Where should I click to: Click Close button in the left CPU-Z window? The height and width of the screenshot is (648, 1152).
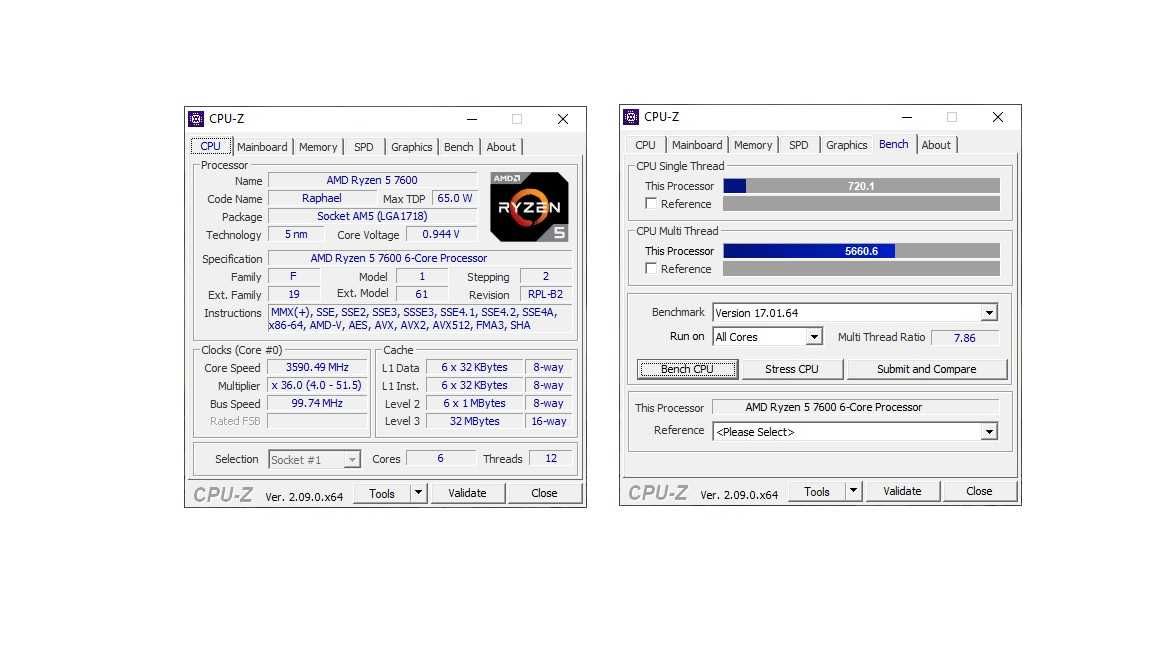[544, 493]
